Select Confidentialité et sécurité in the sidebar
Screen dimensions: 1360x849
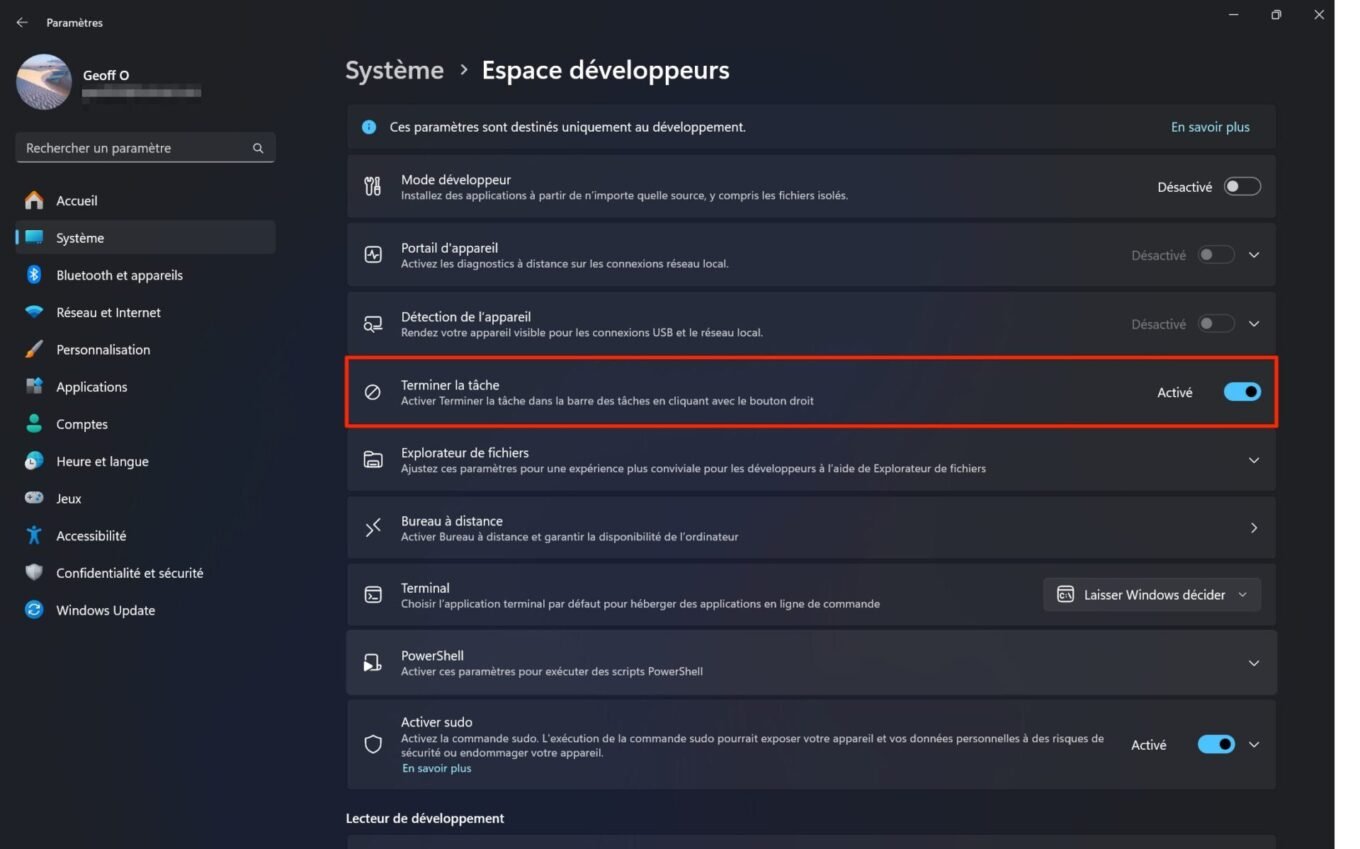tap(145, 573)
